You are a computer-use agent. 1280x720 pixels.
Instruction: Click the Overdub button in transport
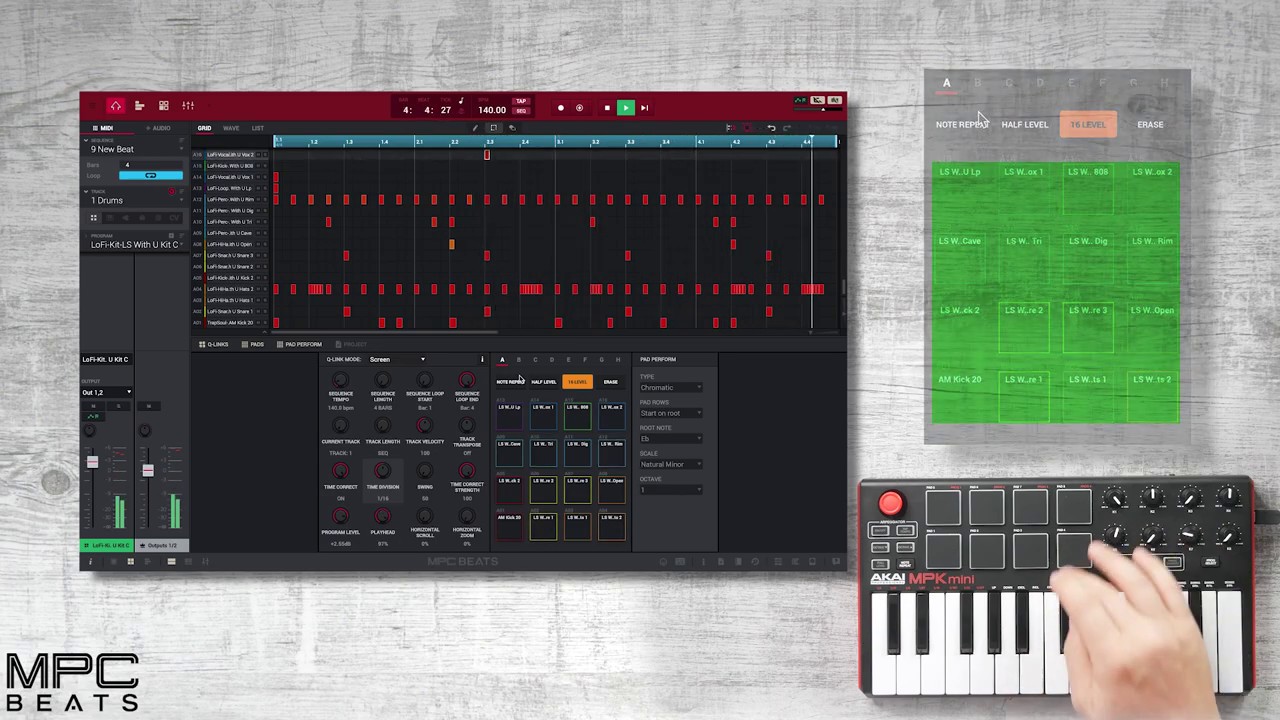click(x=579, y=108)
